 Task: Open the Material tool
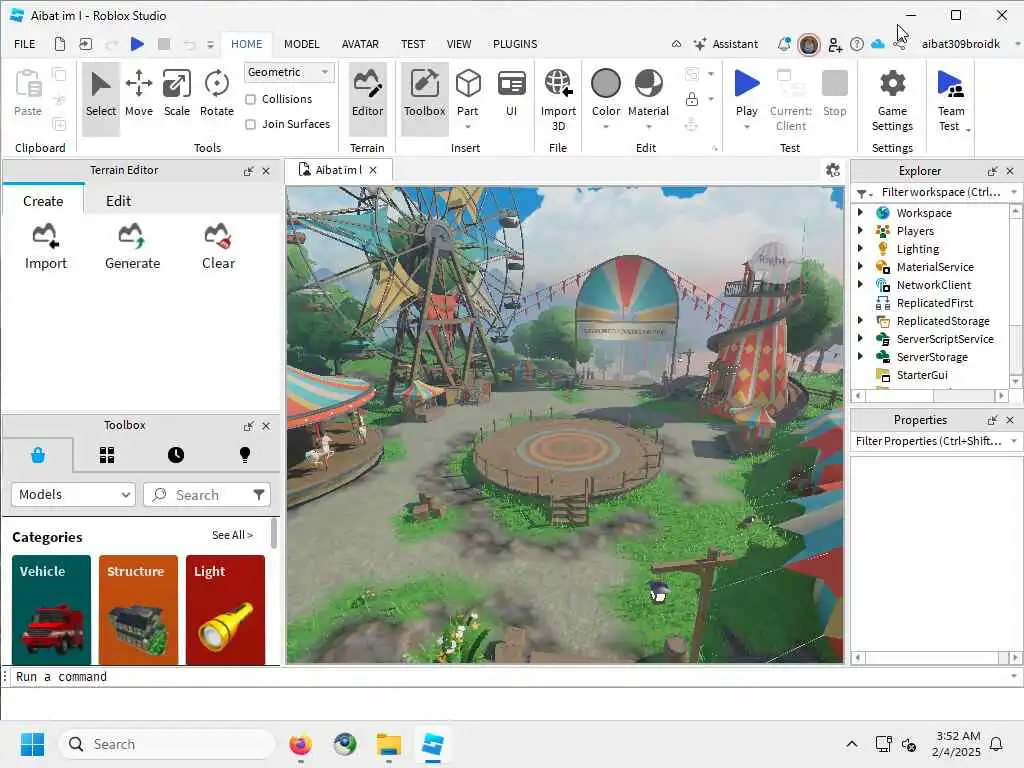(x=648, y=94)
